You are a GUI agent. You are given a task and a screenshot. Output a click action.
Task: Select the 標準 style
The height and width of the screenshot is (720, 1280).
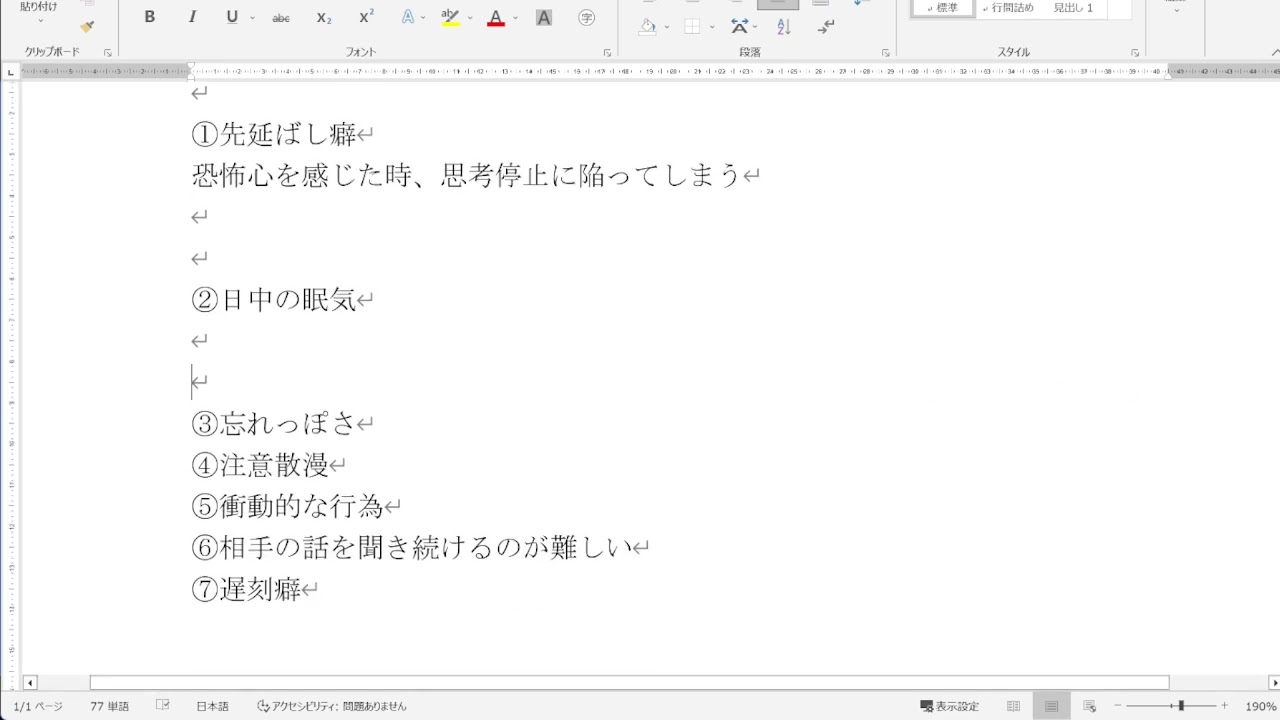[942, 8]
